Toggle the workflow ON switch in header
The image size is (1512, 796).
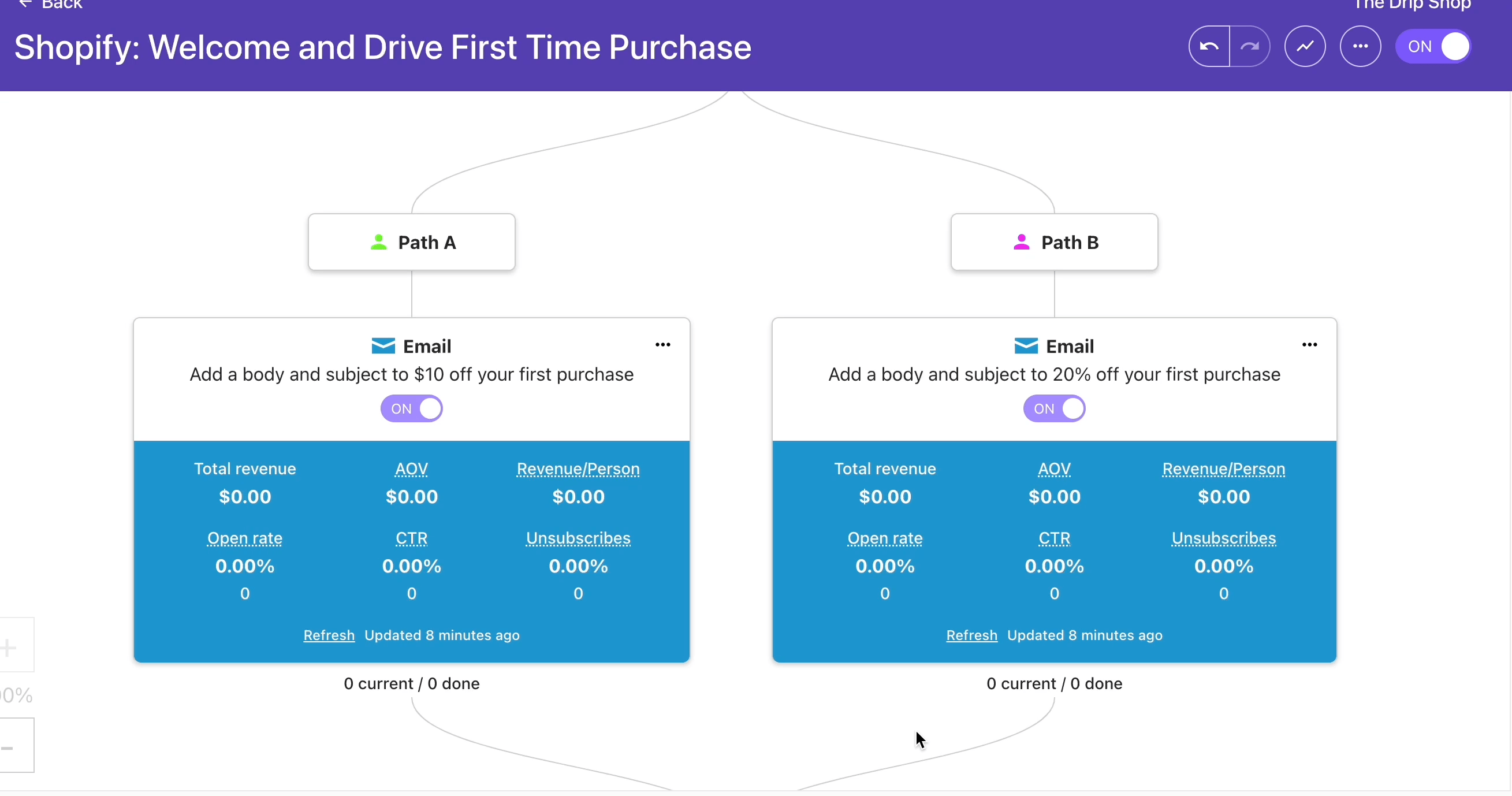[x=1433, y=46]
